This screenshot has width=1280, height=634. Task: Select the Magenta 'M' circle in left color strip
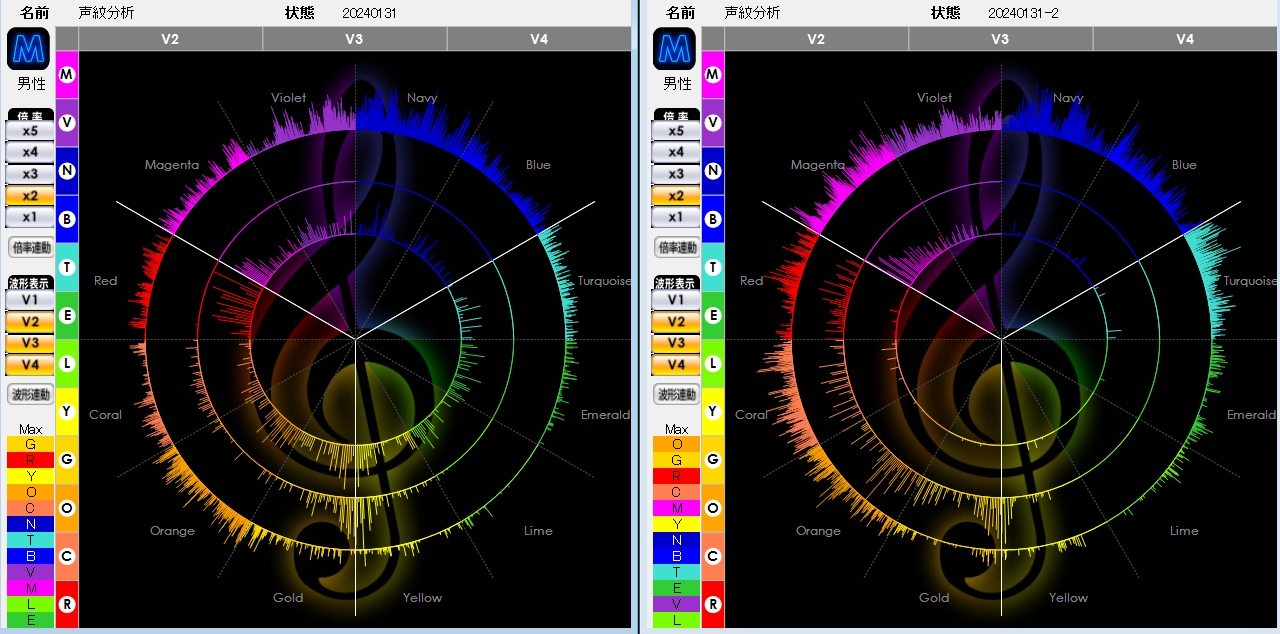[67, 75]
